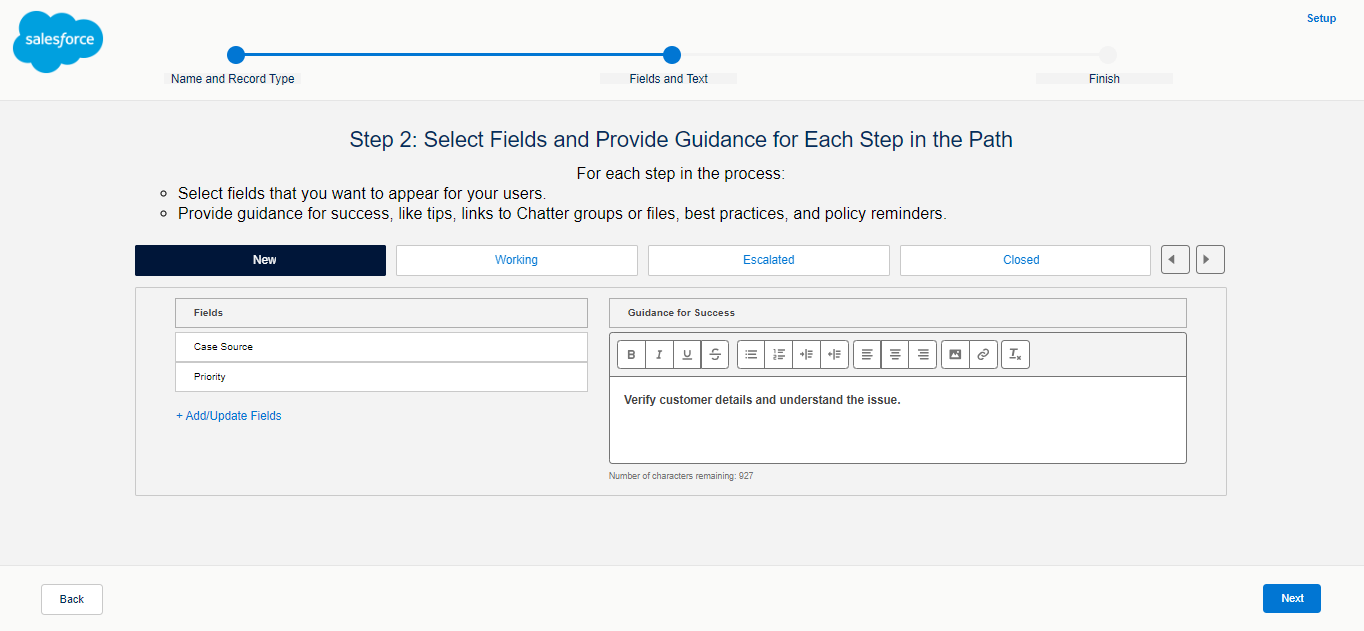
Task: Toggle center alignment for guidance text
Action: (x=894, y=354)
